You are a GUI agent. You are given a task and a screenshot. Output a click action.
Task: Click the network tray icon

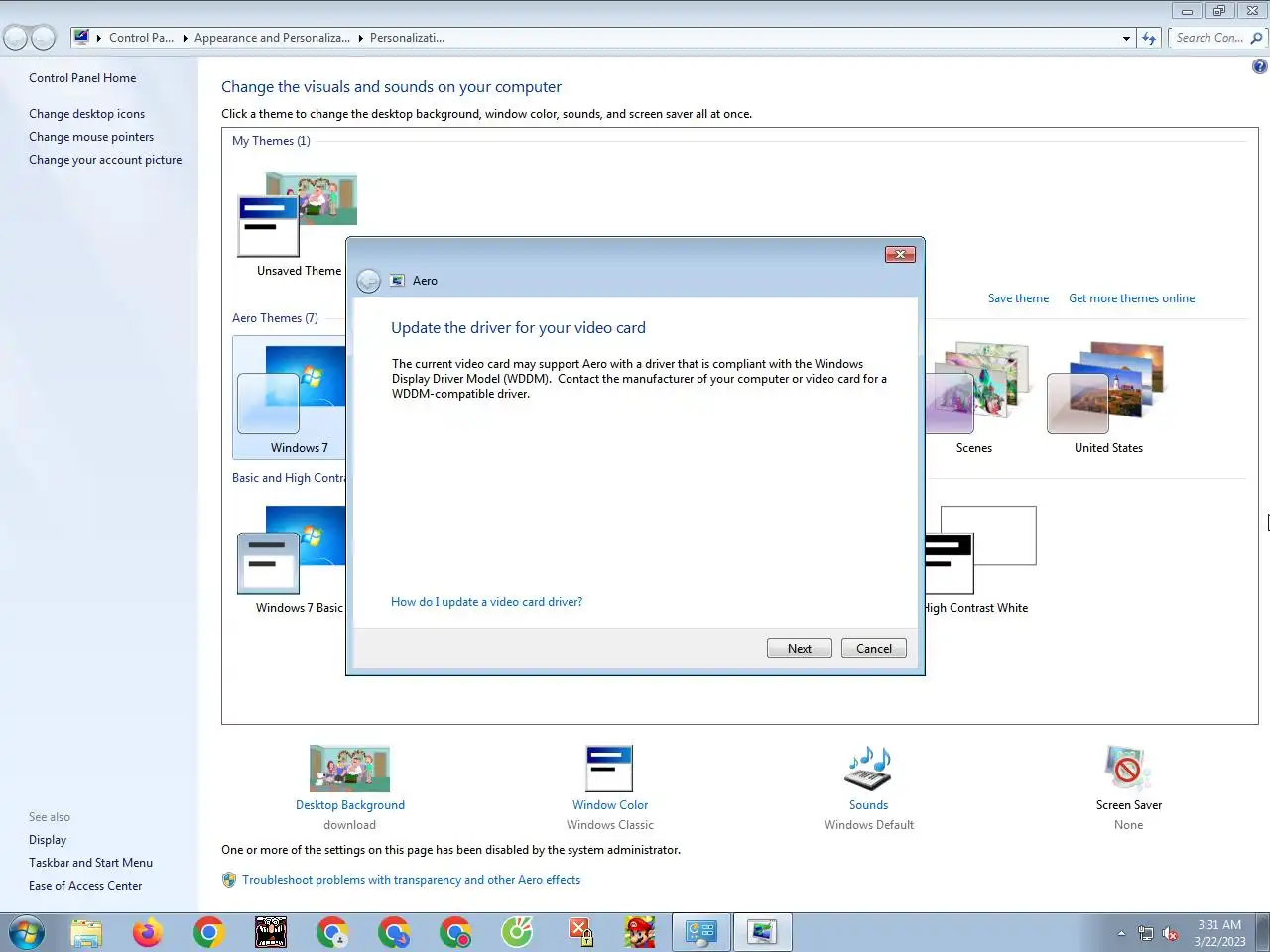click(1146, 933)
